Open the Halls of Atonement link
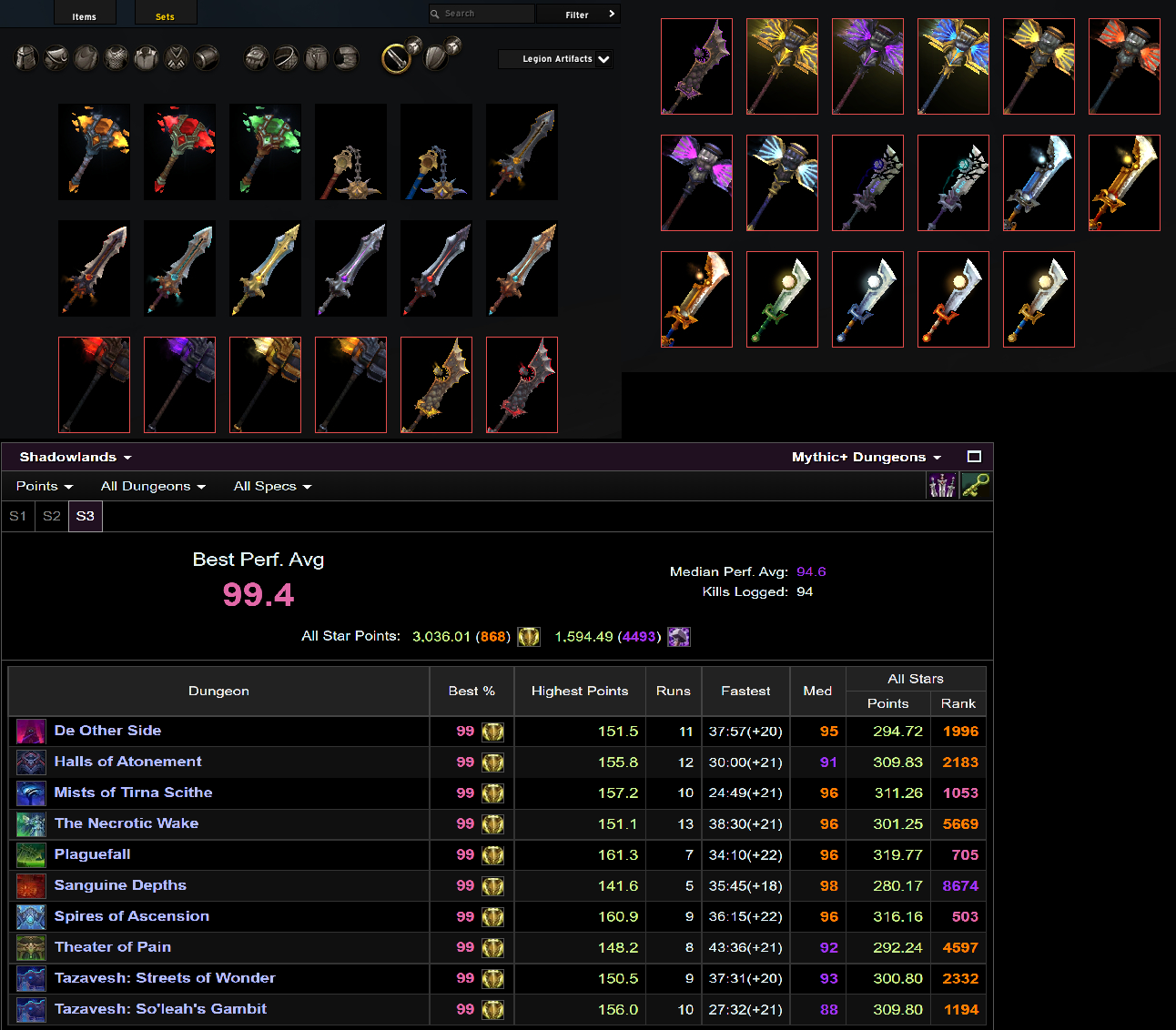Viewport: 1176px width, 1030px height. (127, 762)
